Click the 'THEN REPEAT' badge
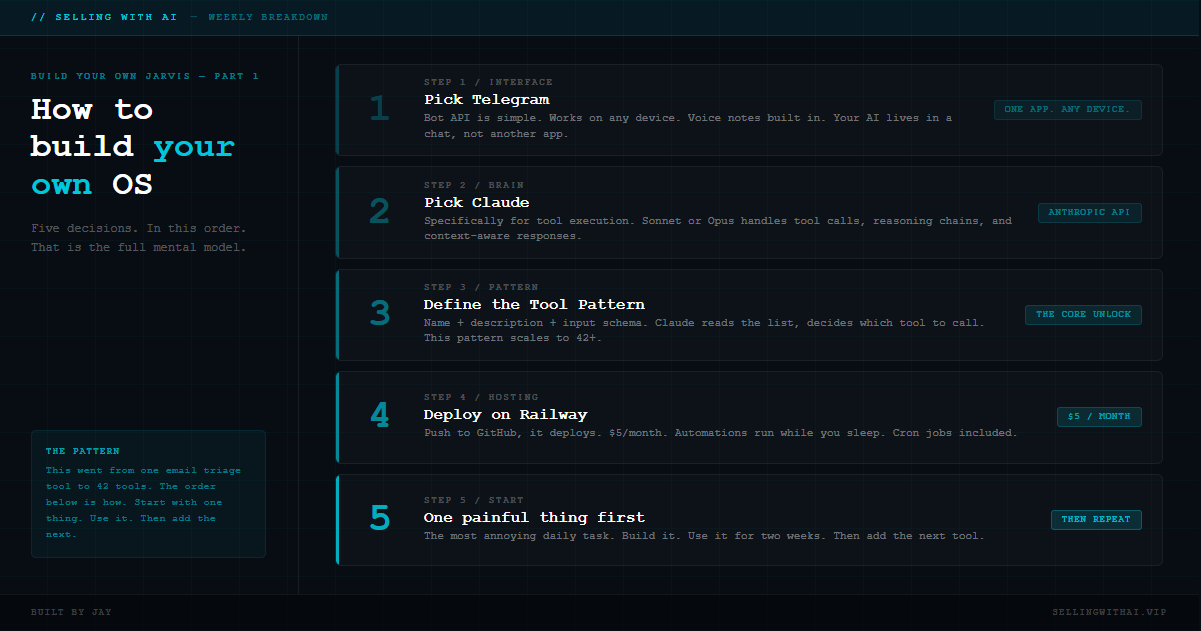 coord(1095,520)
